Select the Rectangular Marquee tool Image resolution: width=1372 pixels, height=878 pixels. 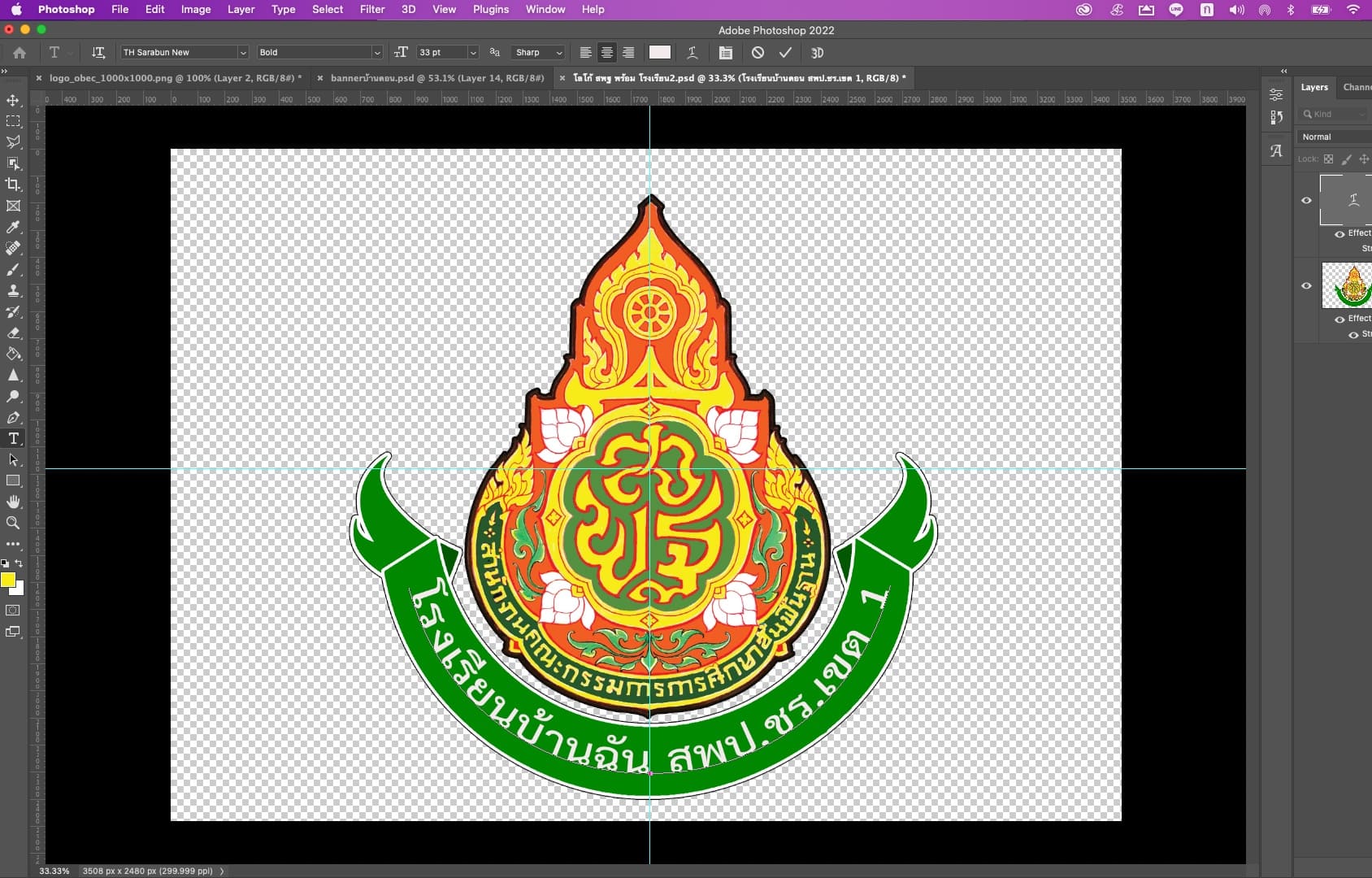point(13,121)
